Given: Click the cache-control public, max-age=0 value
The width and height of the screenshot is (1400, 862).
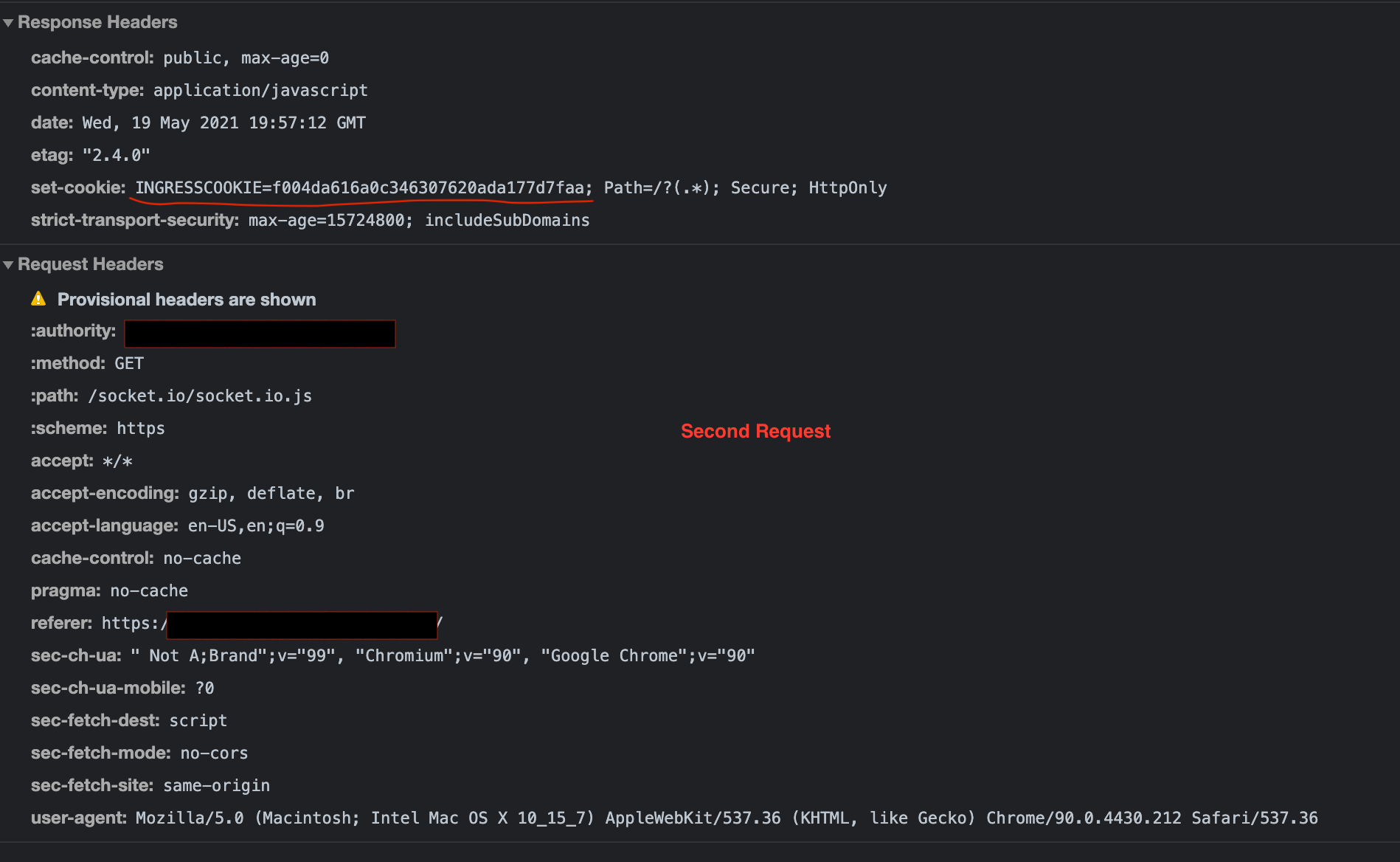Looking at the screenshot, I should click(246, 58).
